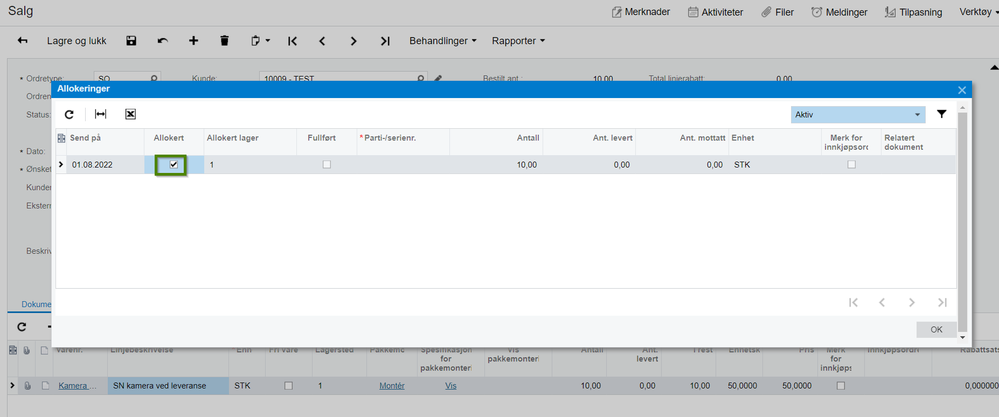
Task: Open the Kunde lookup magnifier
Action: pos(420,79)
